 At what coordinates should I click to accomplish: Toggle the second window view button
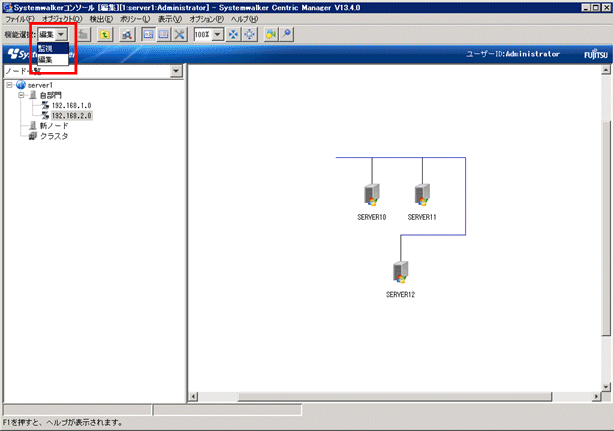(163, 34)
